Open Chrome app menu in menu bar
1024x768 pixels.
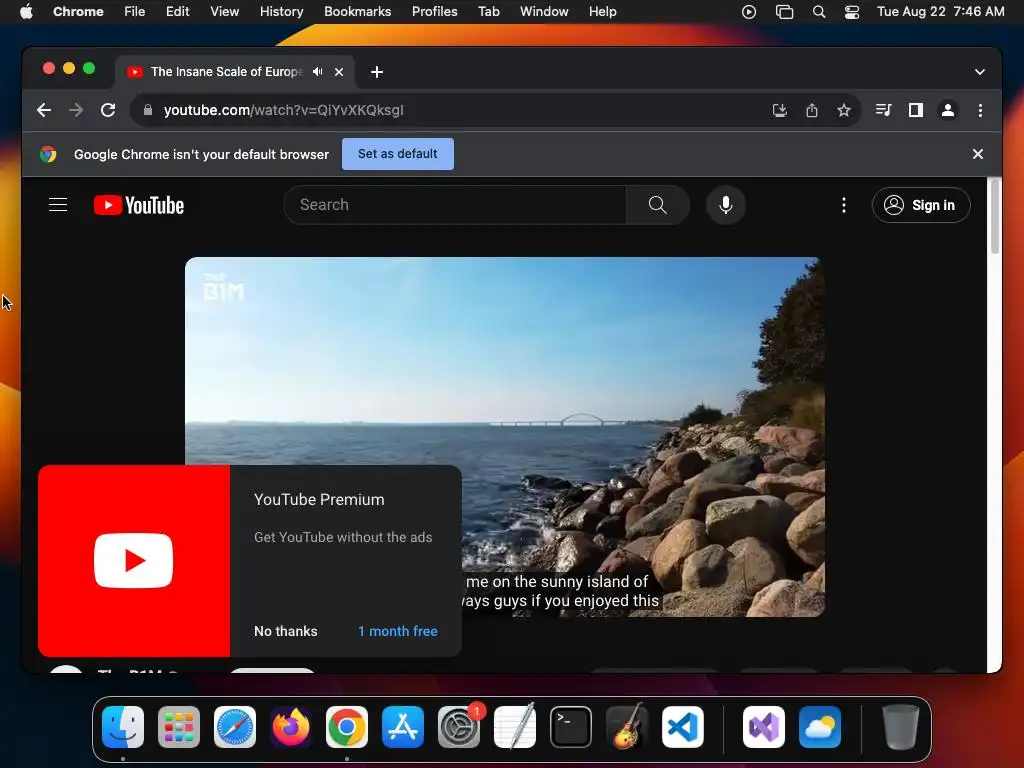click(78, 12)
